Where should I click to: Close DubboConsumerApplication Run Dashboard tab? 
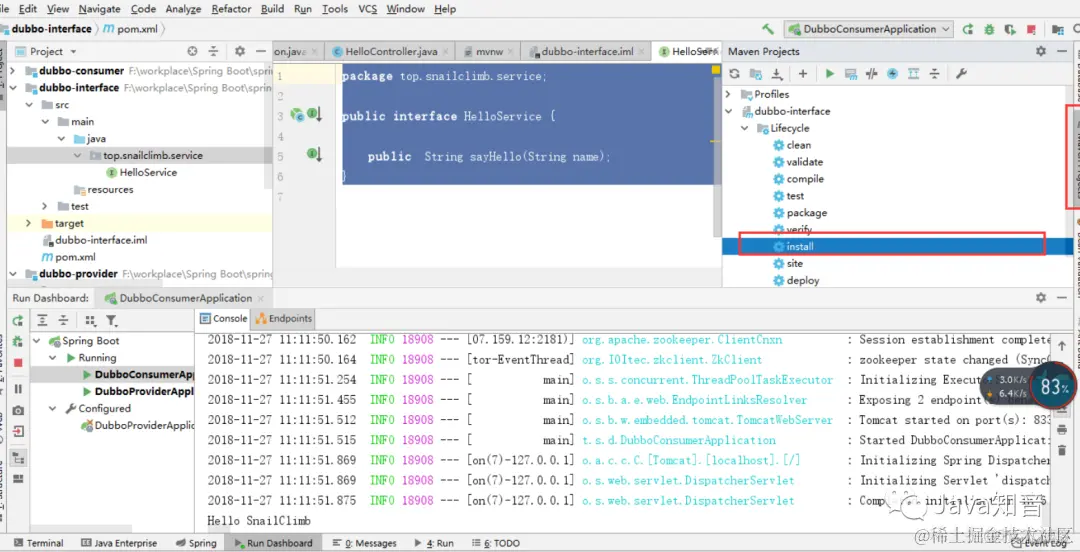[x=261, y=298]
